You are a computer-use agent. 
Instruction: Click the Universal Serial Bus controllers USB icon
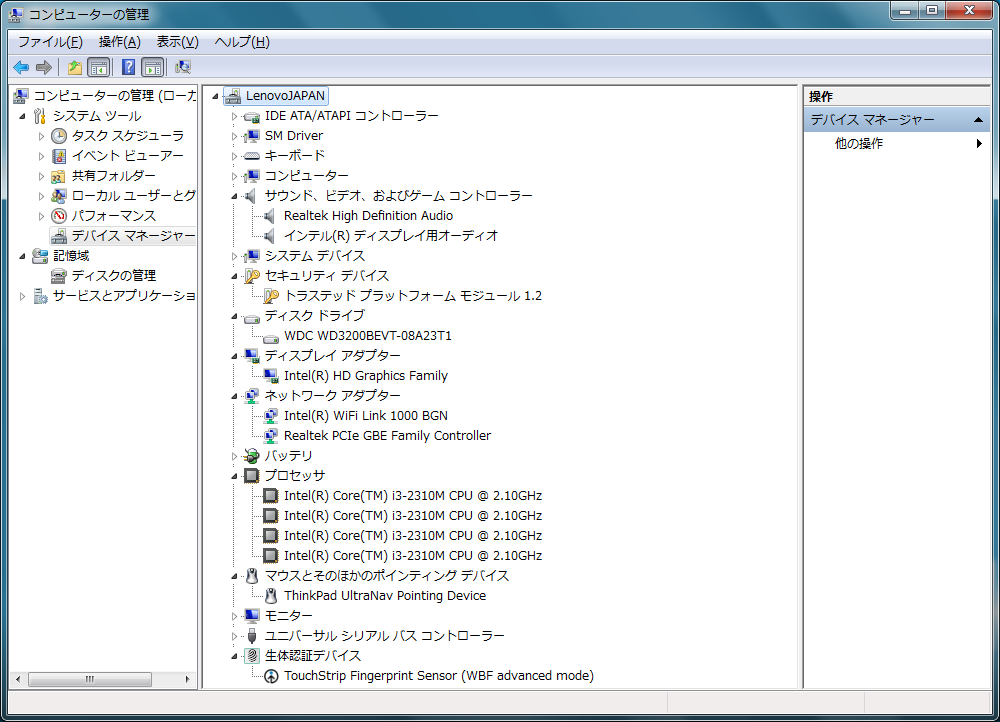point(252,636)
